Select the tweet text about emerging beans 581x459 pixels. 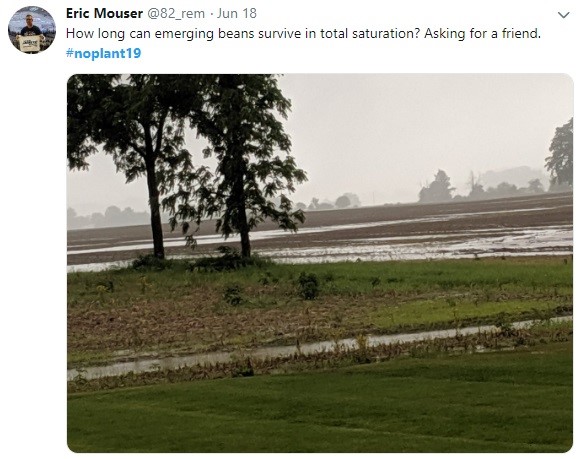pos(303,34)
